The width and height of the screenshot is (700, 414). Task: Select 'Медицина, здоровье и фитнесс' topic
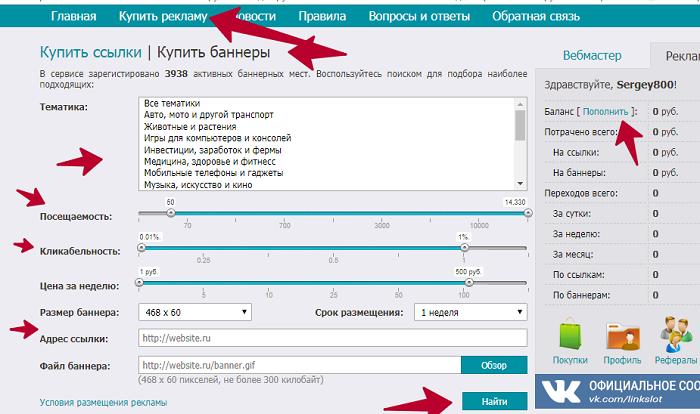[x=210, y=162]
